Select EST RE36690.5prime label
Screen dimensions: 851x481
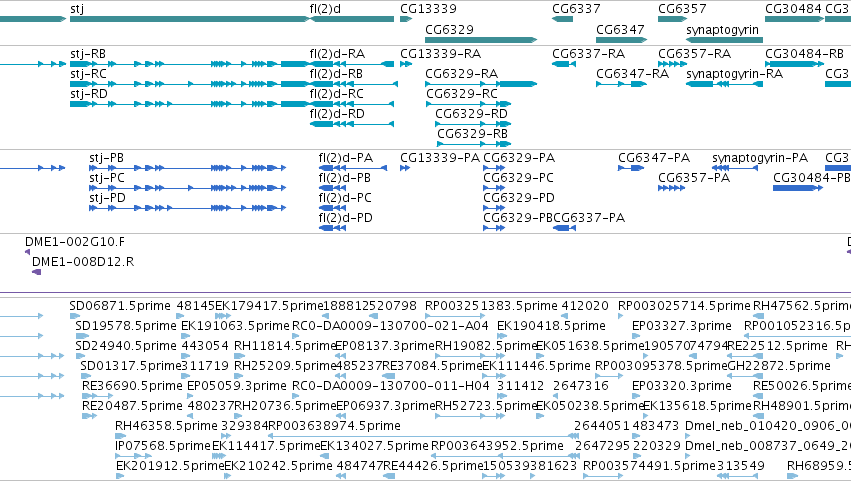point(132,386)
